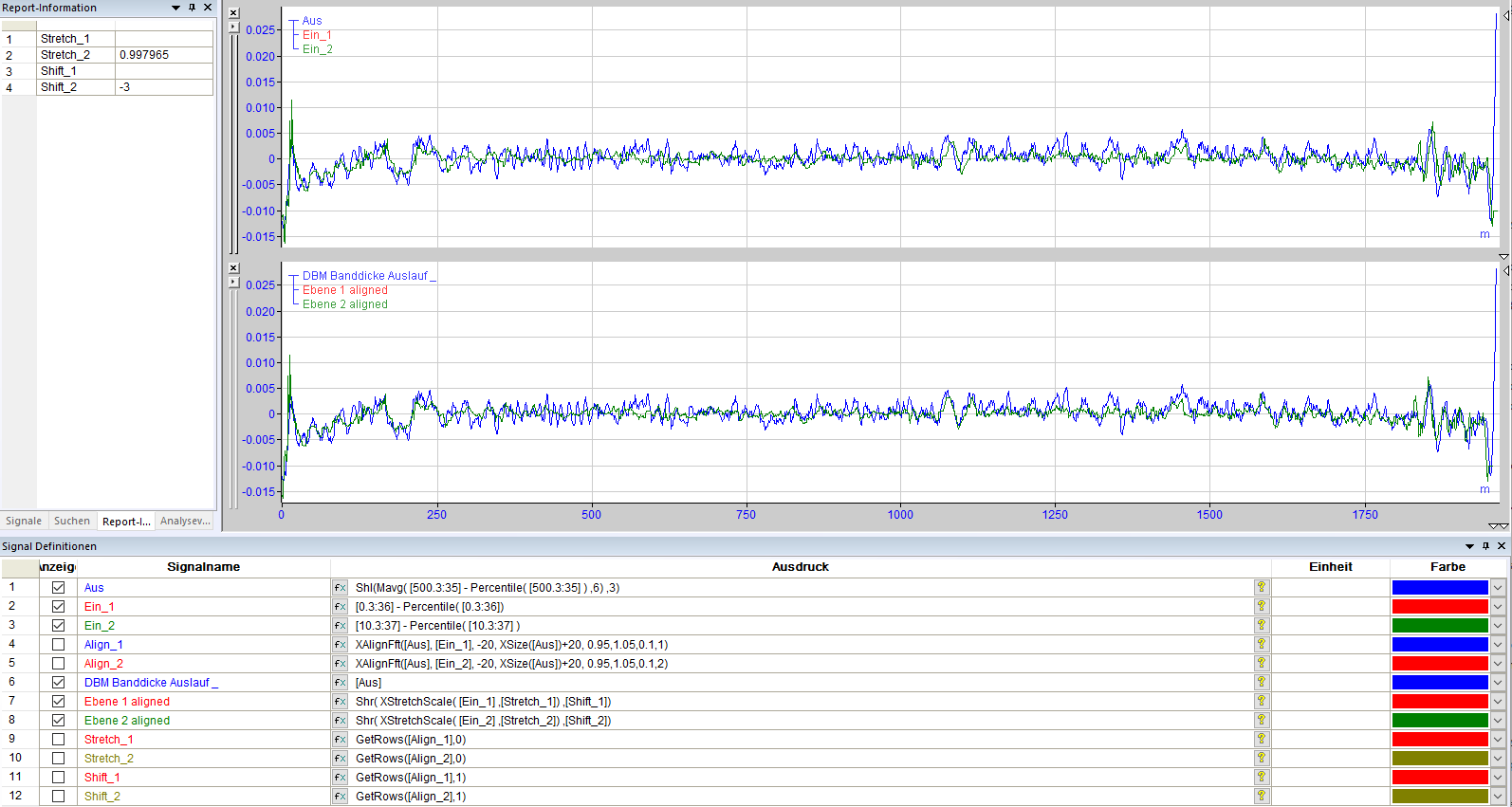1512x807 pixels.
Task: Click the Stretch_2 value cell 0.997965
Action: (x=164, y=55)
